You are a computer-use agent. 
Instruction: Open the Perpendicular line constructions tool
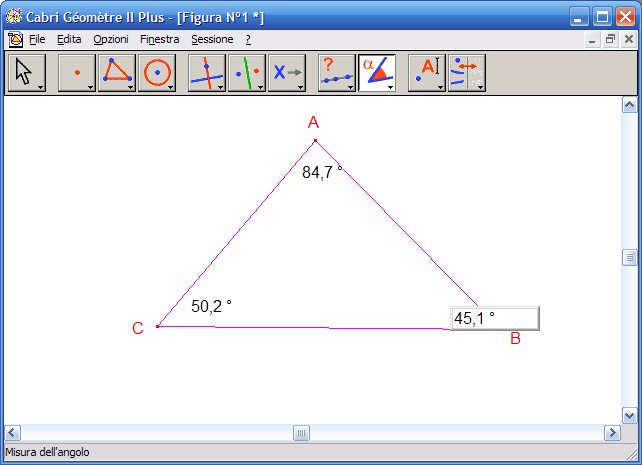click(x=207, y=73)
